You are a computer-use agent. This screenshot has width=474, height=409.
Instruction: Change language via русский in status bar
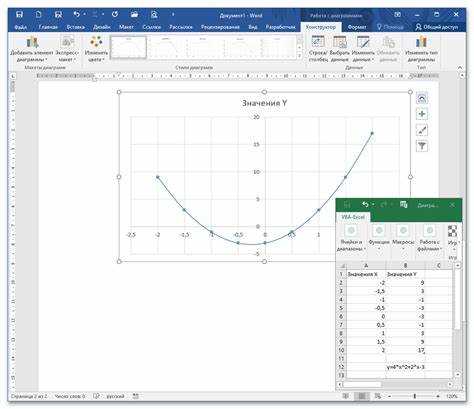(115, 396)
